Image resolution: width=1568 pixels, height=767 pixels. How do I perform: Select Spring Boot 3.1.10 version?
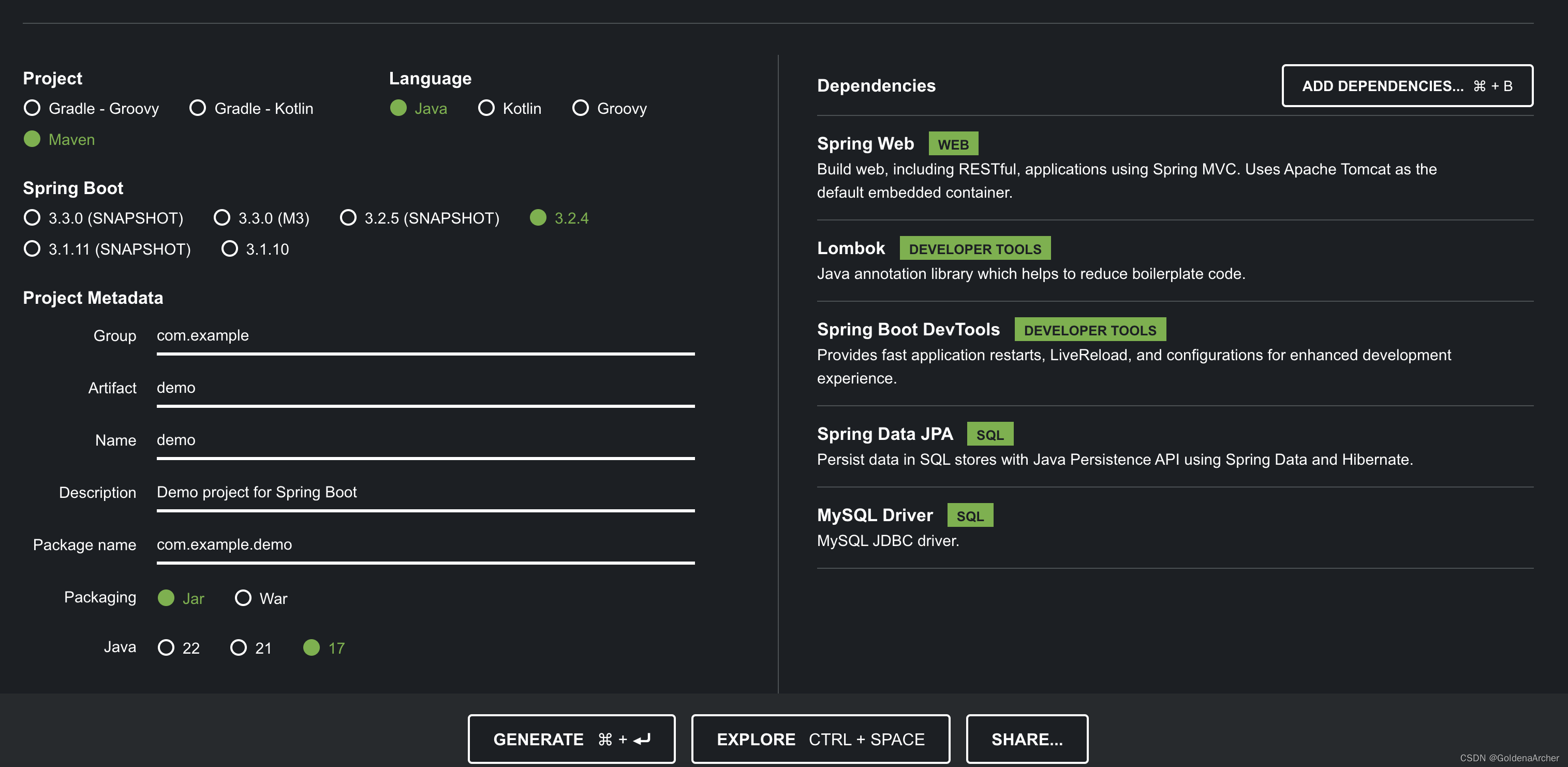(229, 249)
